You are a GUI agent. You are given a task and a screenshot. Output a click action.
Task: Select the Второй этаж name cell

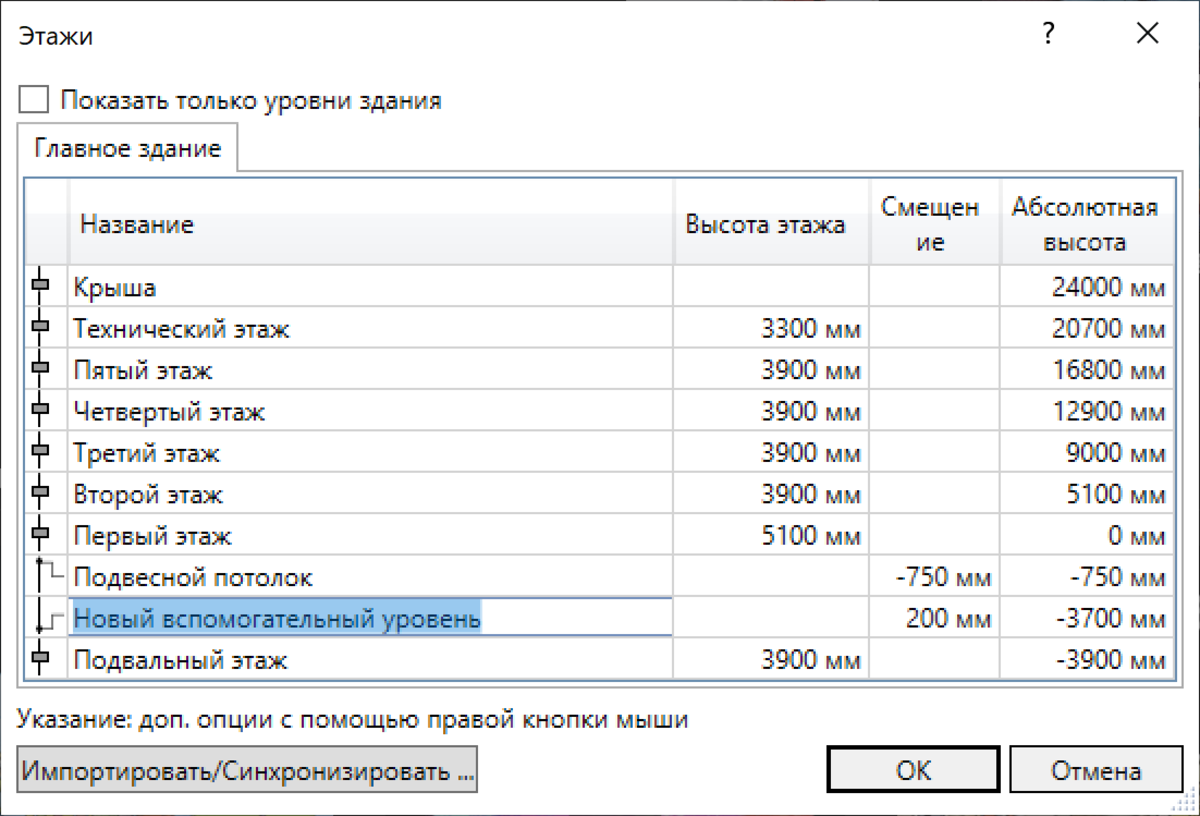tap(371, 494)
